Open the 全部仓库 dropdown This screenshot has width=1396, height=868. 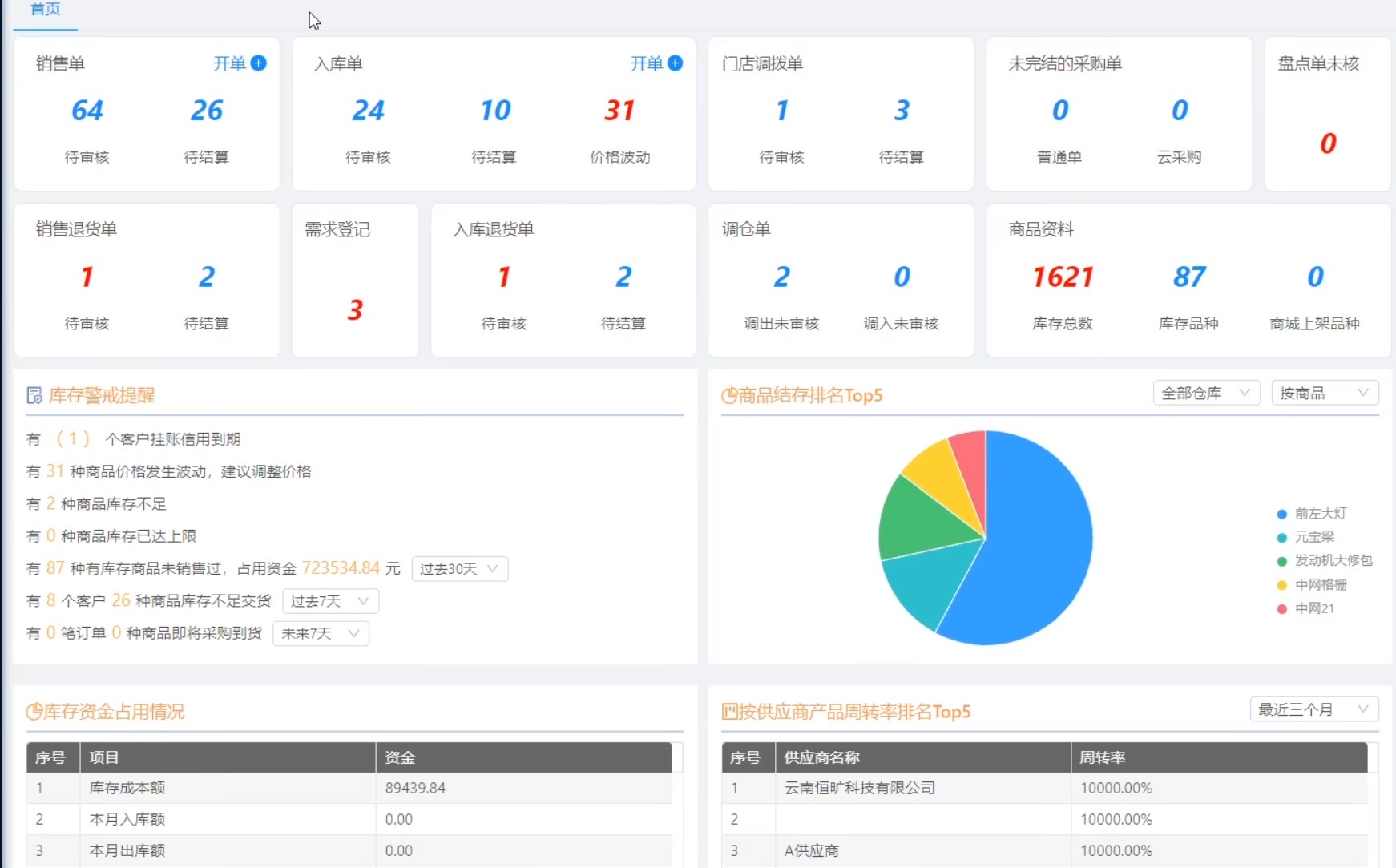1206,393
